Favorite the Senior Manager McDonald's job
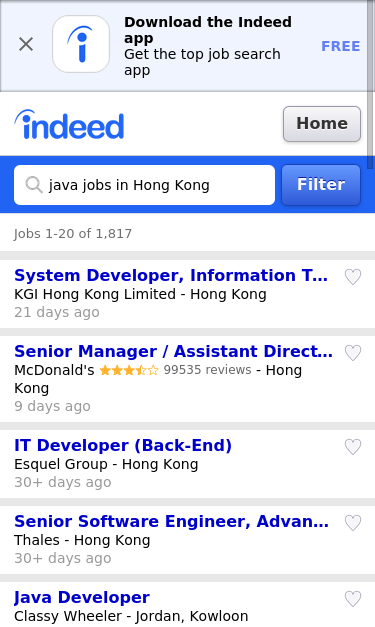 coord(353,353)
